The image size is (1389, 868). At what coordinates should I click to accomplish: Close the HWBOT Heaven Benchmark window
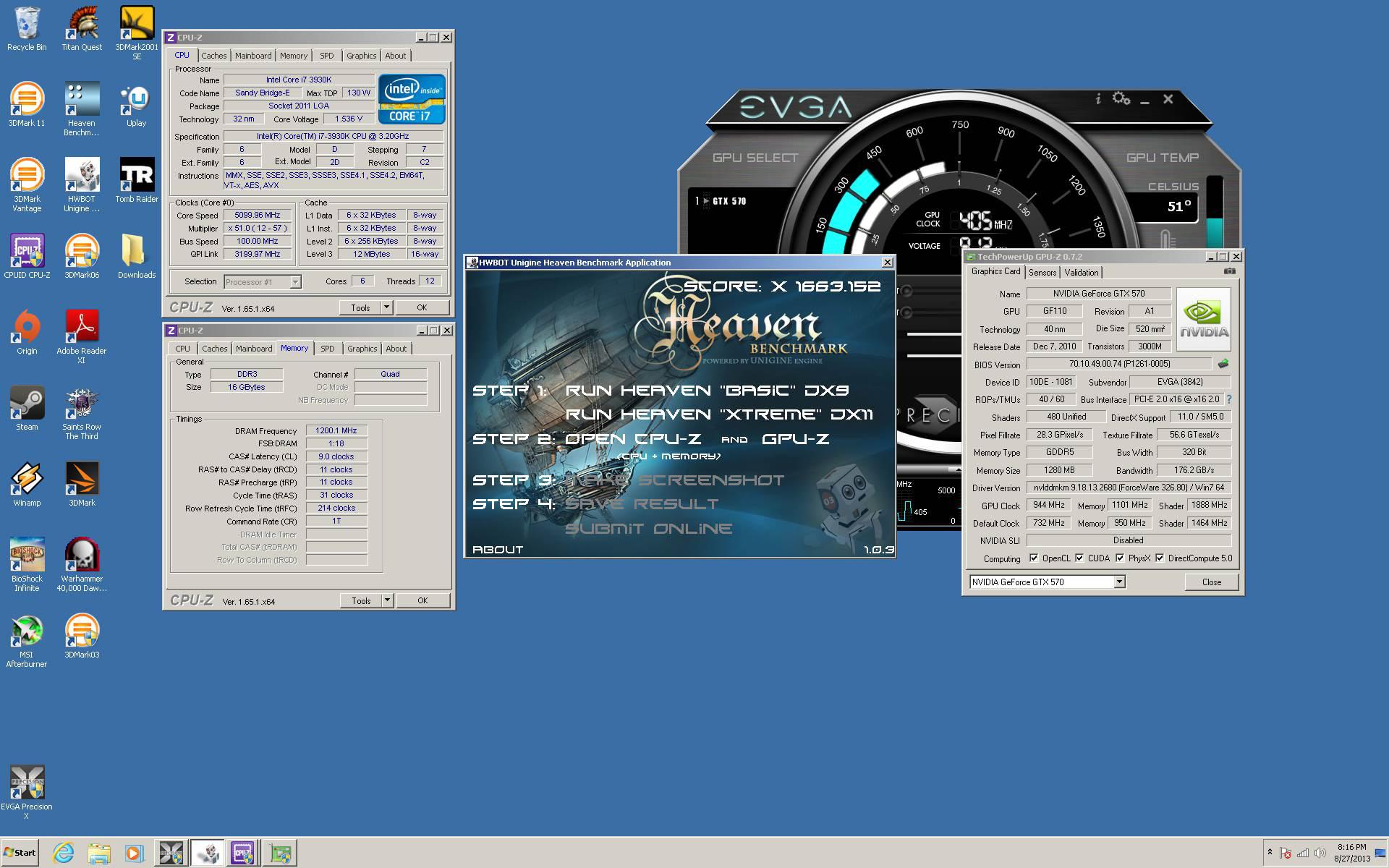coord(887,263)
